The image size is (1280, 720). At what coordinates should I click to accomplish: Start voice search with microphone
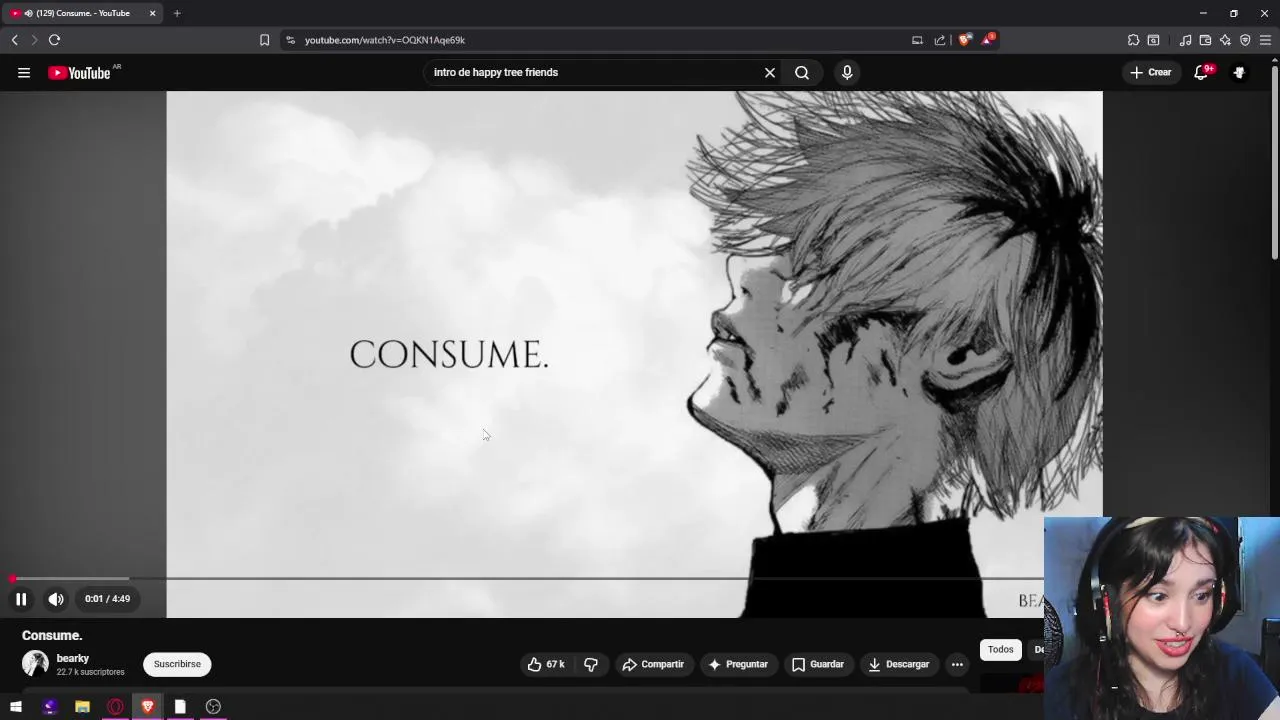pyautogui.click(x=847, y=72)
